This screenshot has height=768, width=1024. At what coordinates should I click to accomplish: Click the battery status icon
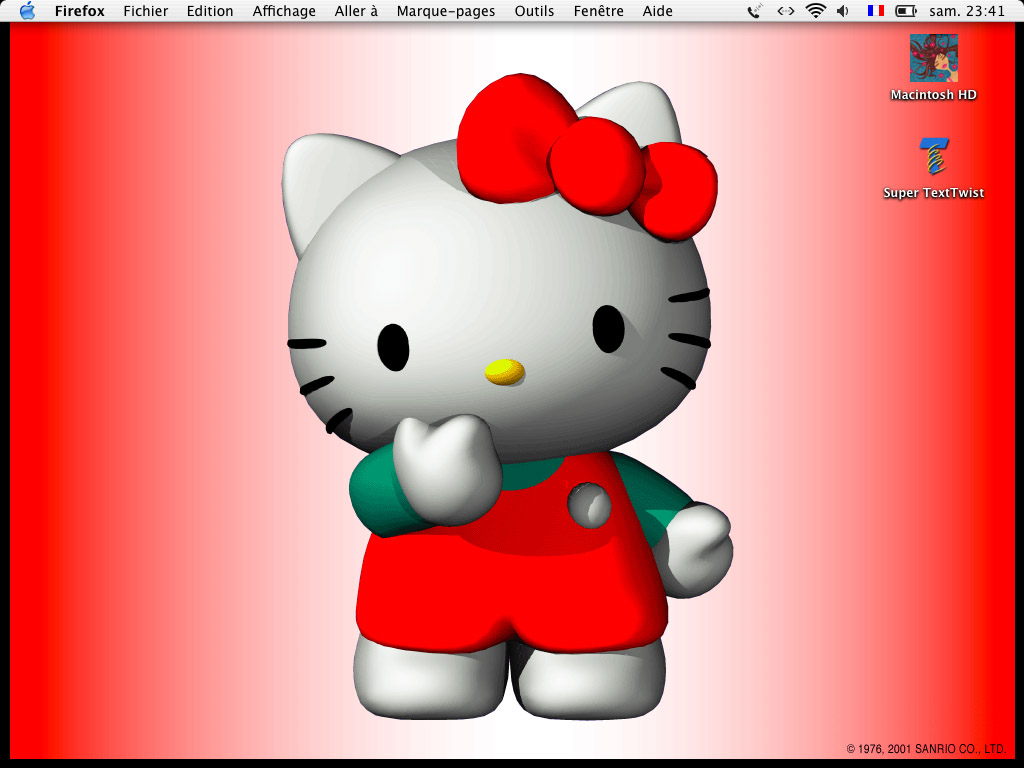point(906,11)
